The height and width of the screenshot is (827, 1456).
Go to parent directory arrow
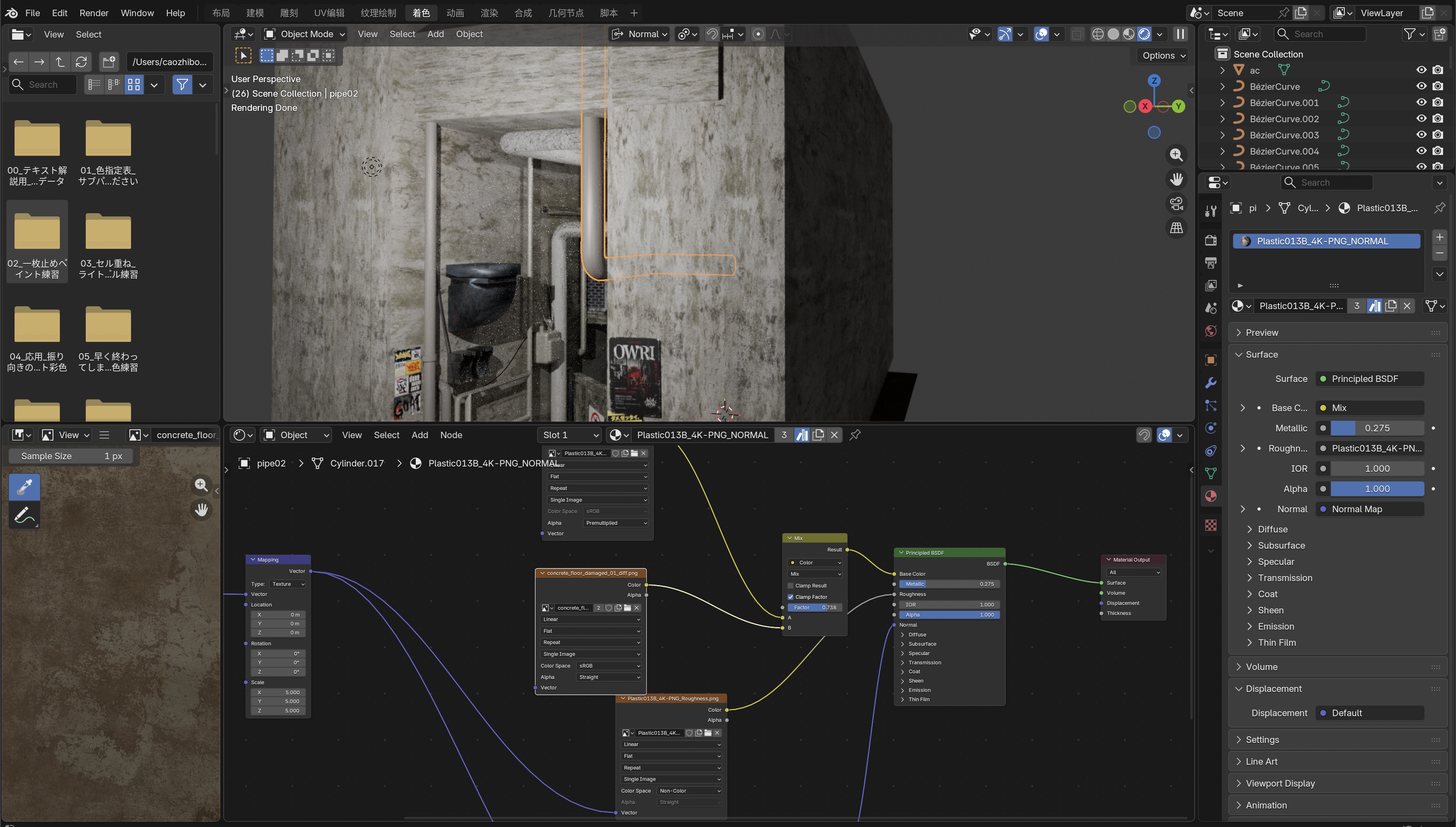[x=60, y=61]
